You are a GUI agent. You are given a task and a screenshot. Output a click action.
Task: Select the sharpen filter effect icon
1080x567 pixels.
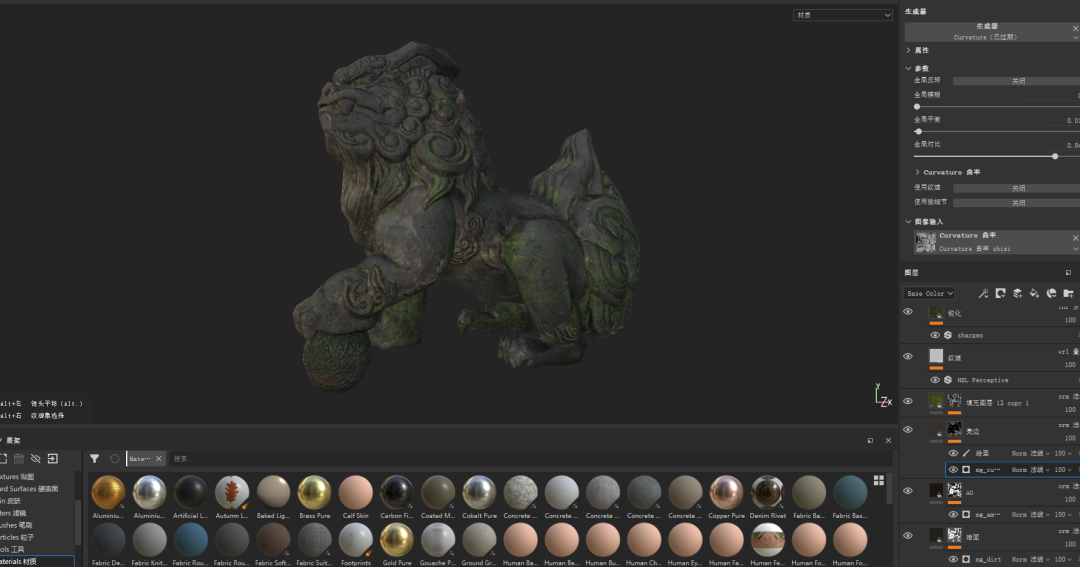[948, 336]
